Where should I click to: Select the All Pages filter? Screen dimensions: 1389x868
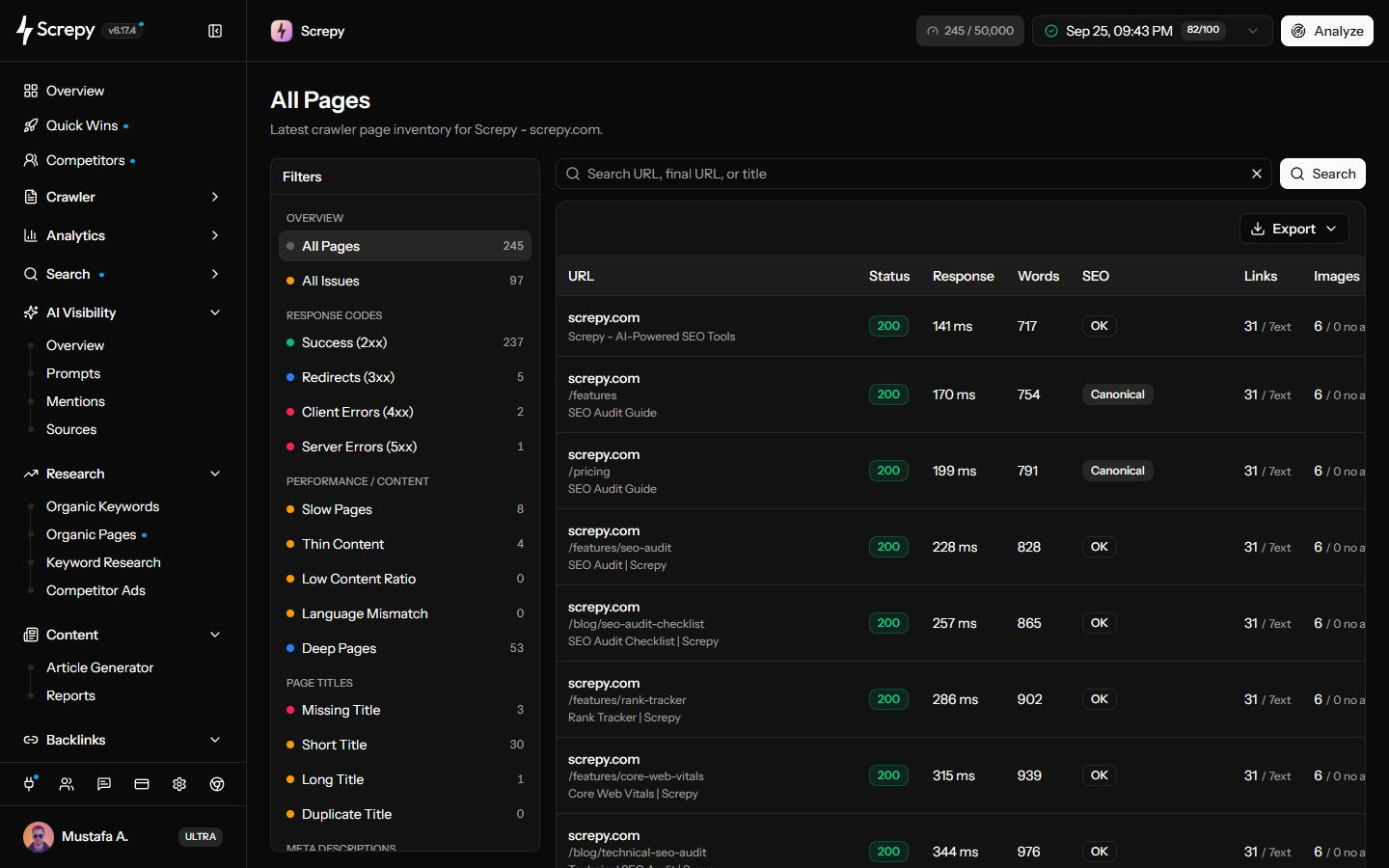tap(405, 246)
